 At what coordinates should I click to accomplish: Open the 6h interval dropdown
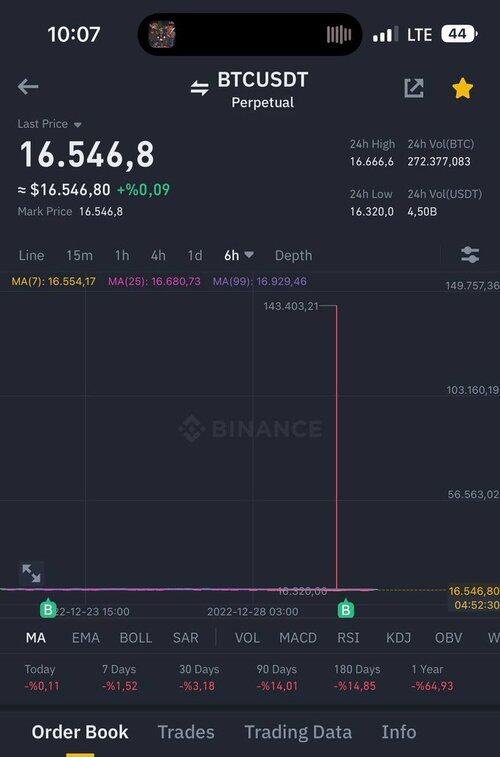click(239, 255)
